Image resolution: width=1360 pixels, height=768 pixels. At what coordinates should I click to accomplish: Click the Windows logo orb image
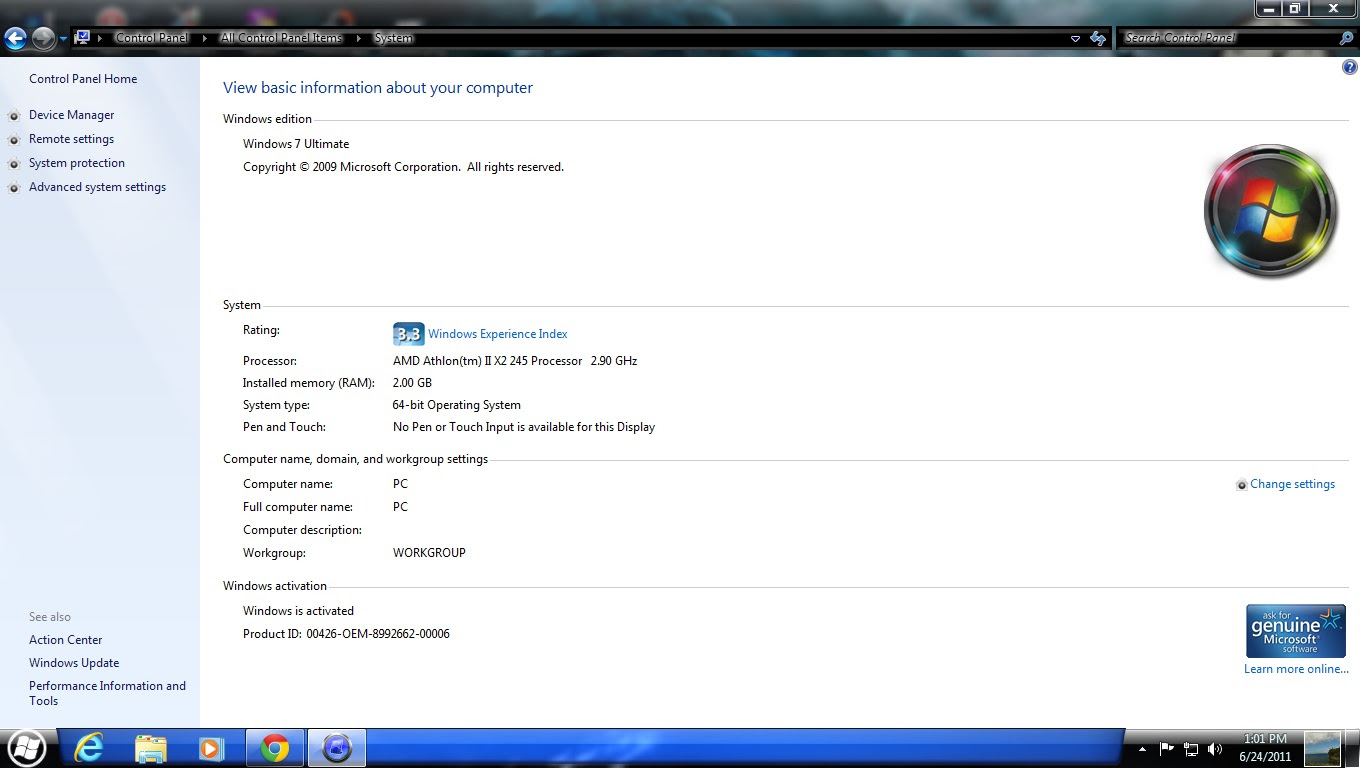tap(1270, 211)
